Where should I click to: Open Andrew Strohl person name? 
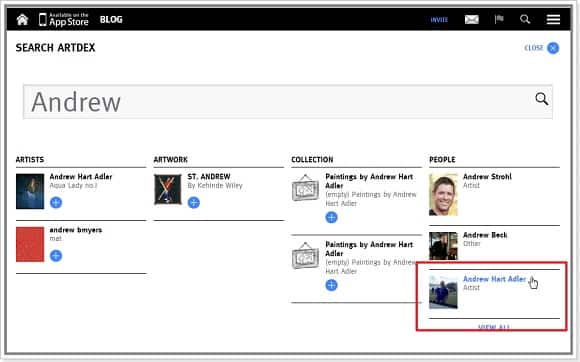[x=487, y=177]
